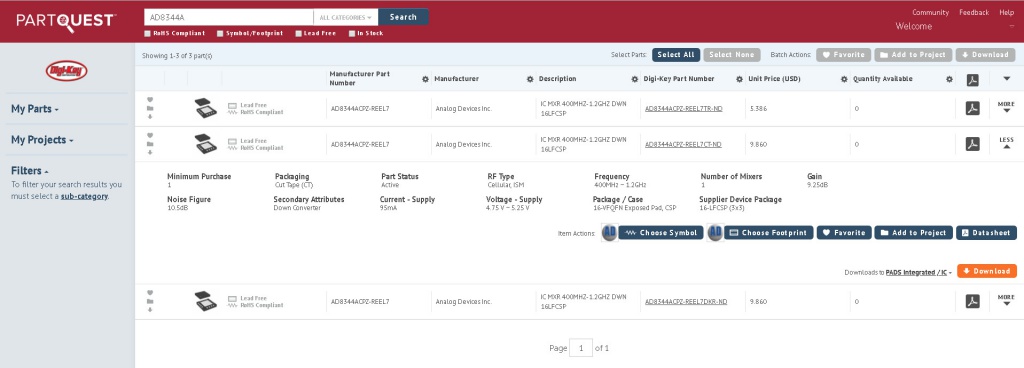
Task: Open PADS Integrated / IC download target dropdown
Action: click(918, 272)
